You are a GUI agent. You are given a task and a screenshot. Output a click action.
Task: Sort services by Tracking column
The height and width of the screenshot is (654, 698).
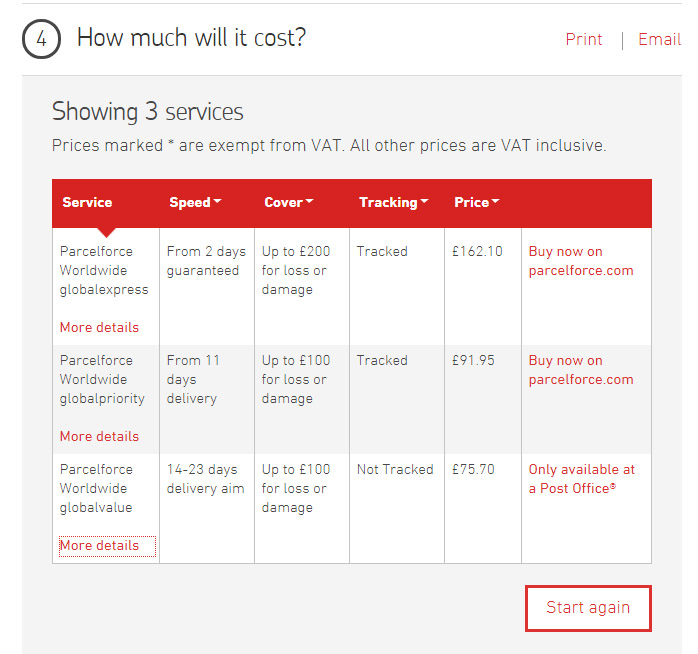(393, 202)
